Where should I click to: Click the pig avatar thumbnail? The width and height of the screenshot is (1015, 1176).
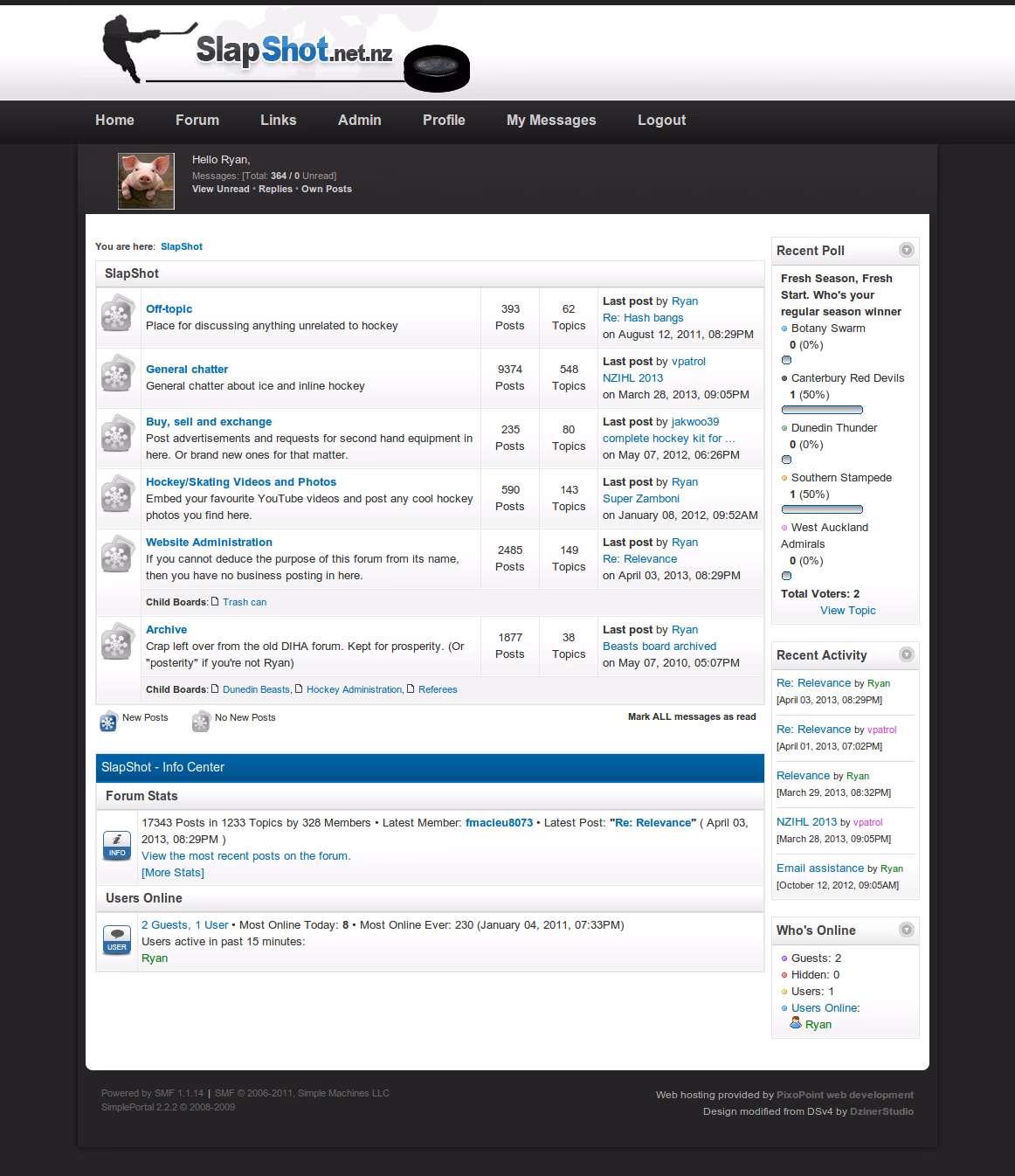146,182
